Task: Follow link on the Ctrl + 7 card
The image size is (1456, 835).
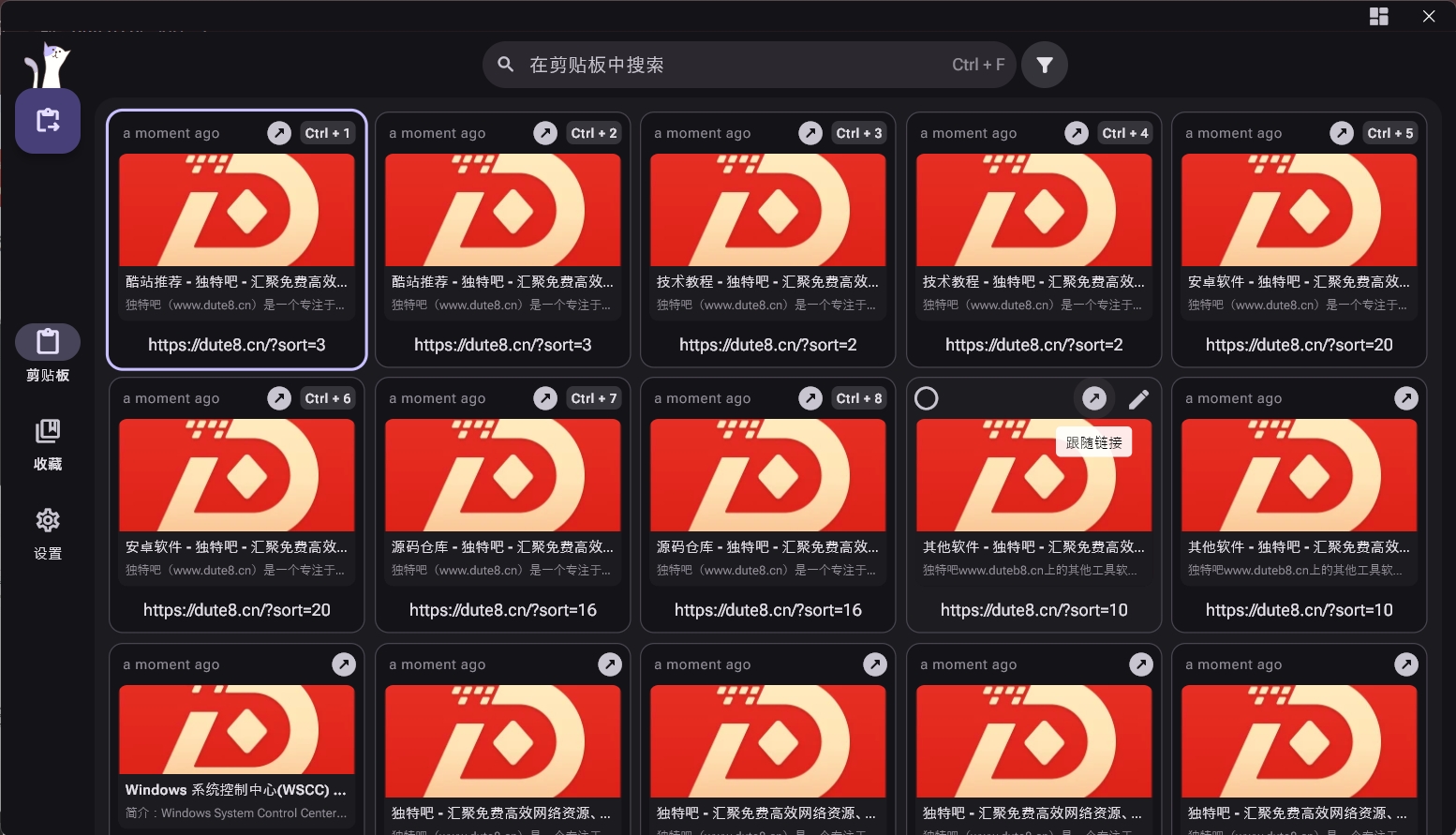Action: point(545,398)
